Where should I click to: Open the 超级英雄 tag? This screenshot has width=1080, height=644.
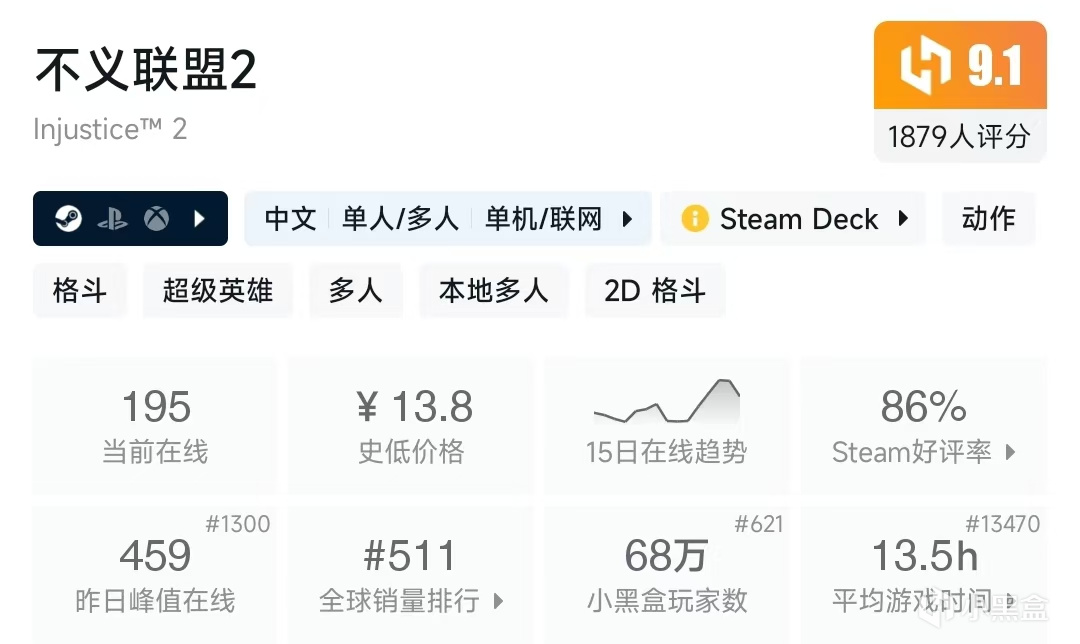coord(218,291)
